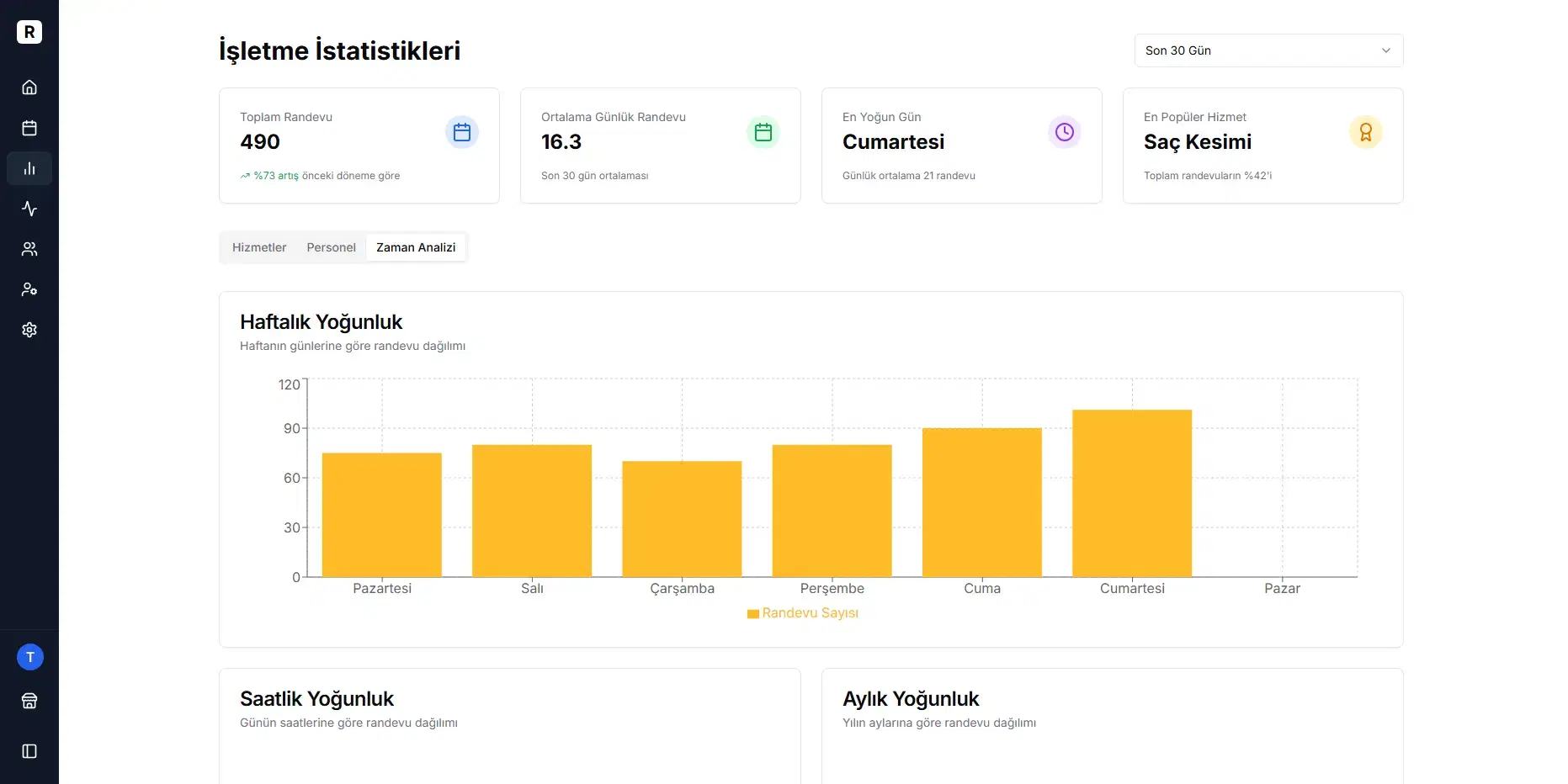Switch to the Hizmetler tab
The image size is (1568, 784).
point(259,247)
